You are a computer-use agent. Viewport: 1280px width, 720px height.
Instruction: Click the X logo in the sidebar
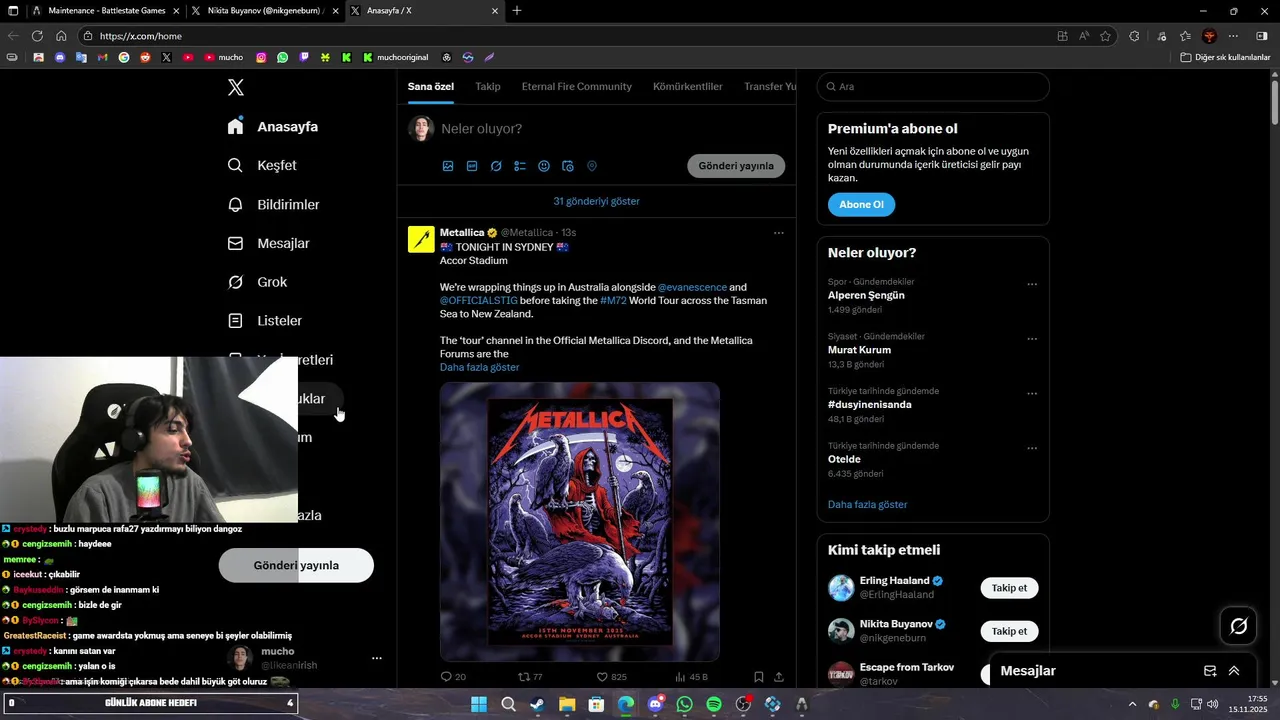[x=235, y=87]
